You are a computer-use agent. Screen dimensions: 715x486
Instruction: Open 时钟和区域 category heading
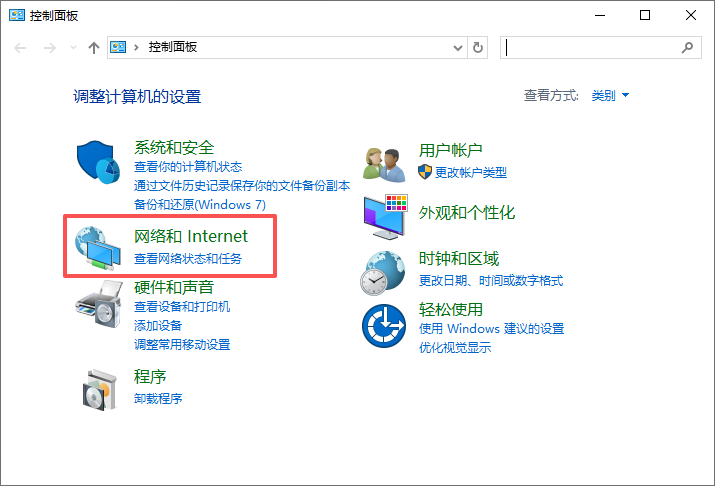point(459,259)
